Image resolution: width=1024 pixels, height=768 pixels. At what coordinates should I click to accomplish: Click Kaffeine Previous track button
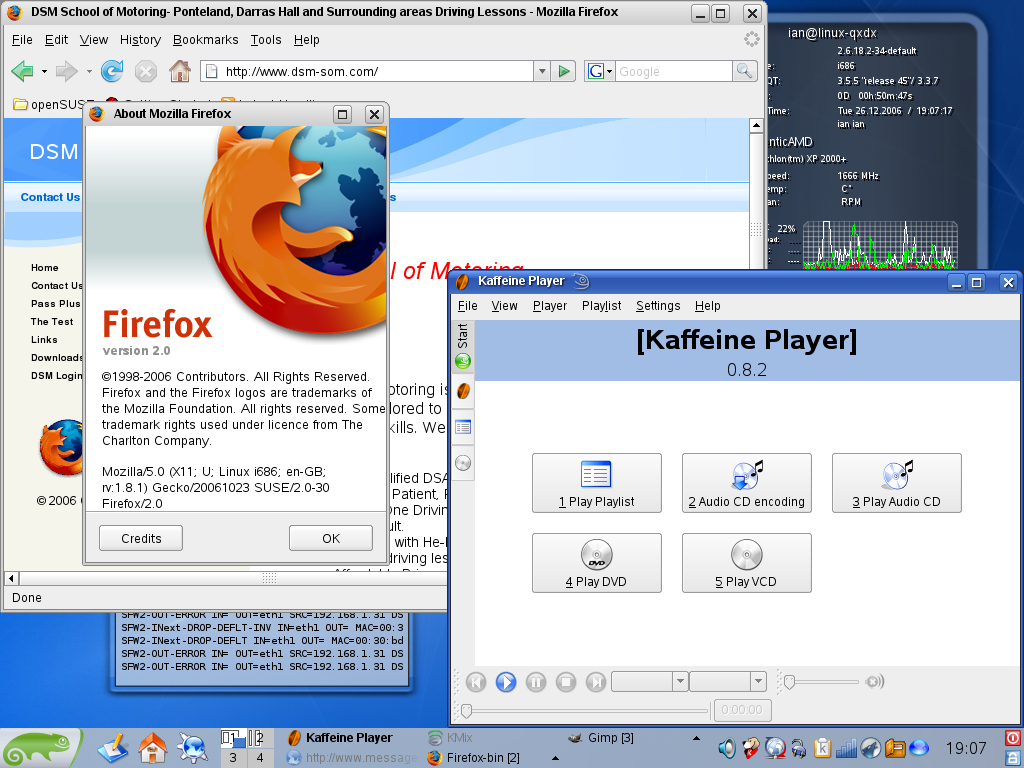(x=476, y=682)
